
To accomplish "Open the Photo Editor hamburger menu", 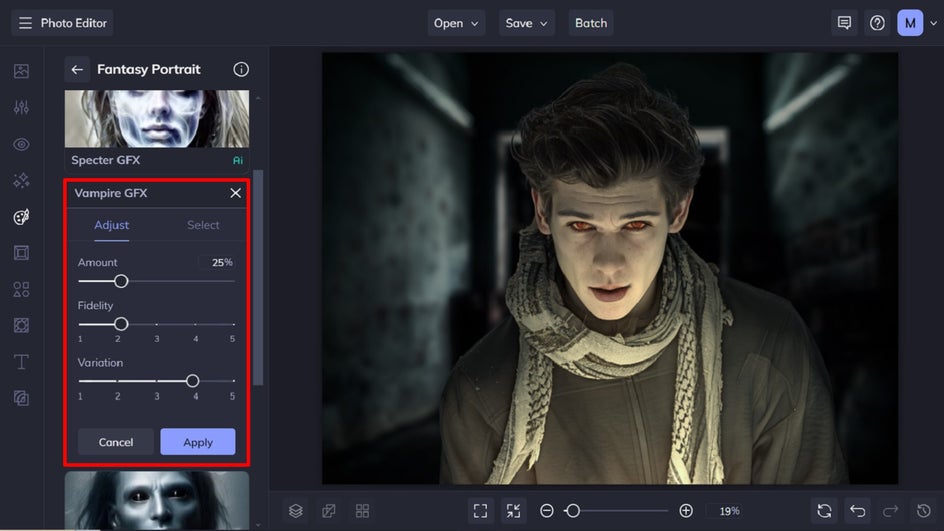I will (25, 23).
